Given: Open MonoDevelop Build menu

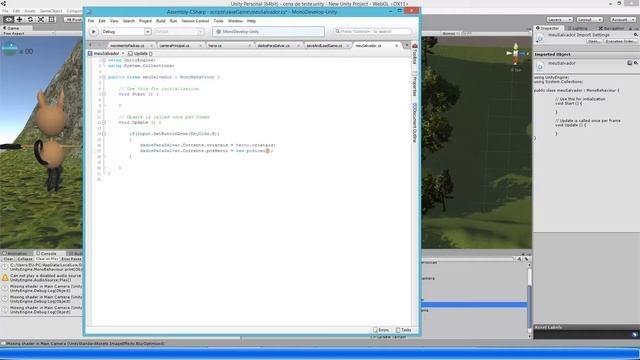Looking at the screenshot, I should click(161, 21).
